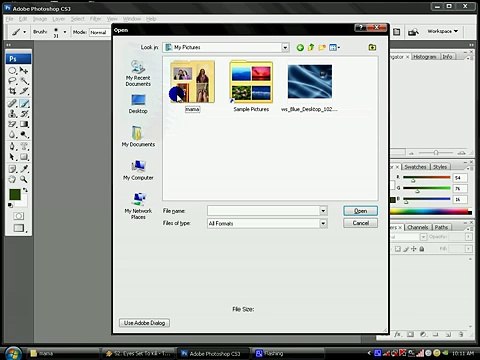Switch to the Channels tab

(418, 227)
